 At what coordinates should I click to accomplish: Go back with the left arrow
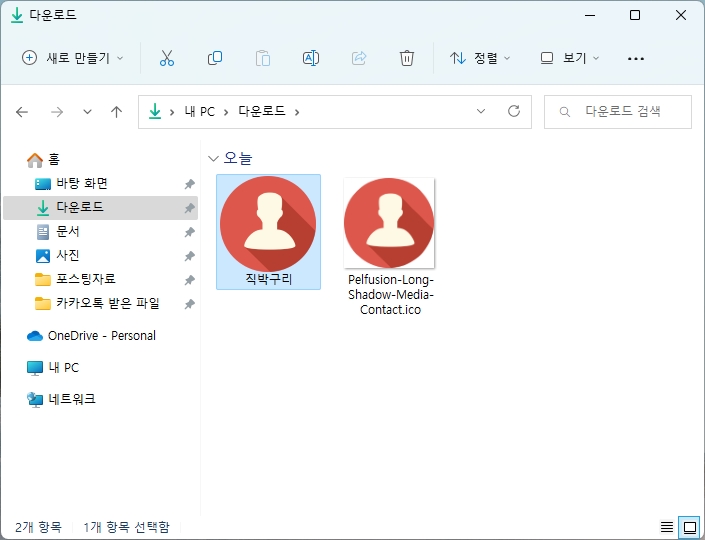click(22, 112)
